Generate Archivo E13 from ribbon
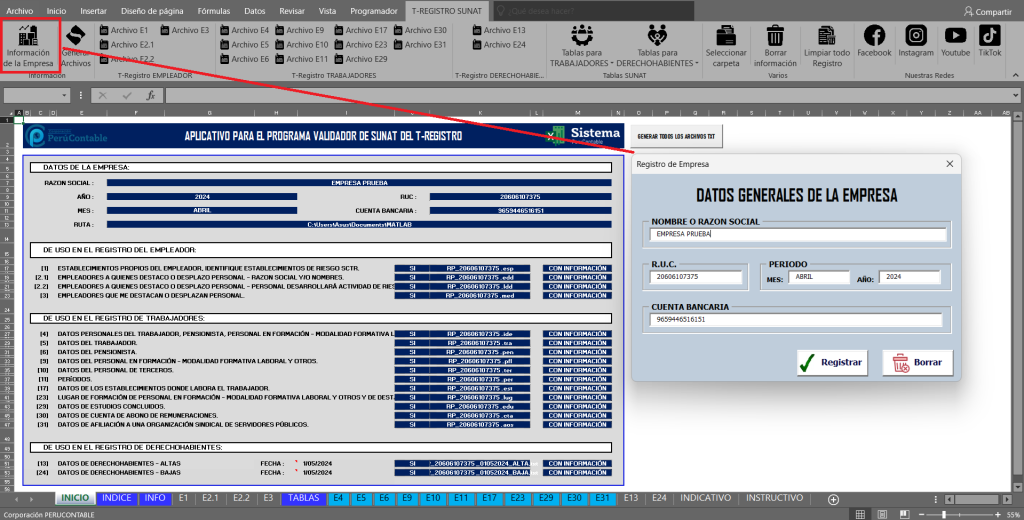 pyautogui.click(x=499, y=30)
